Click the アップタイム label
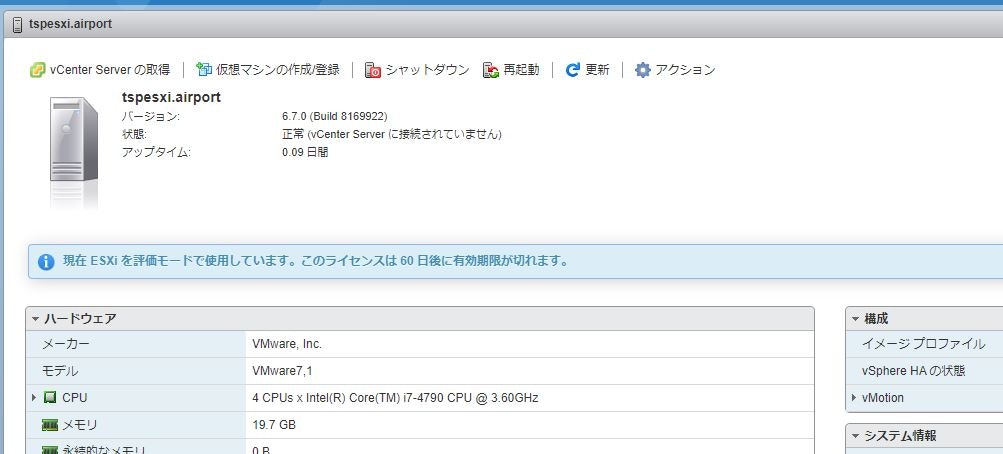1003x454 pixels. click(156, 152)
